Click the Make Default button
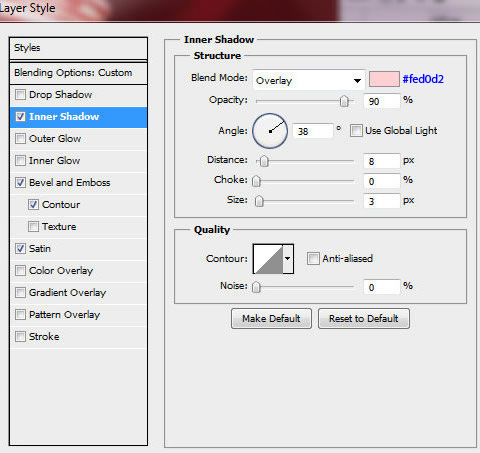The width and height of the screenshot is (480, 453). click(x=271, y=319)
